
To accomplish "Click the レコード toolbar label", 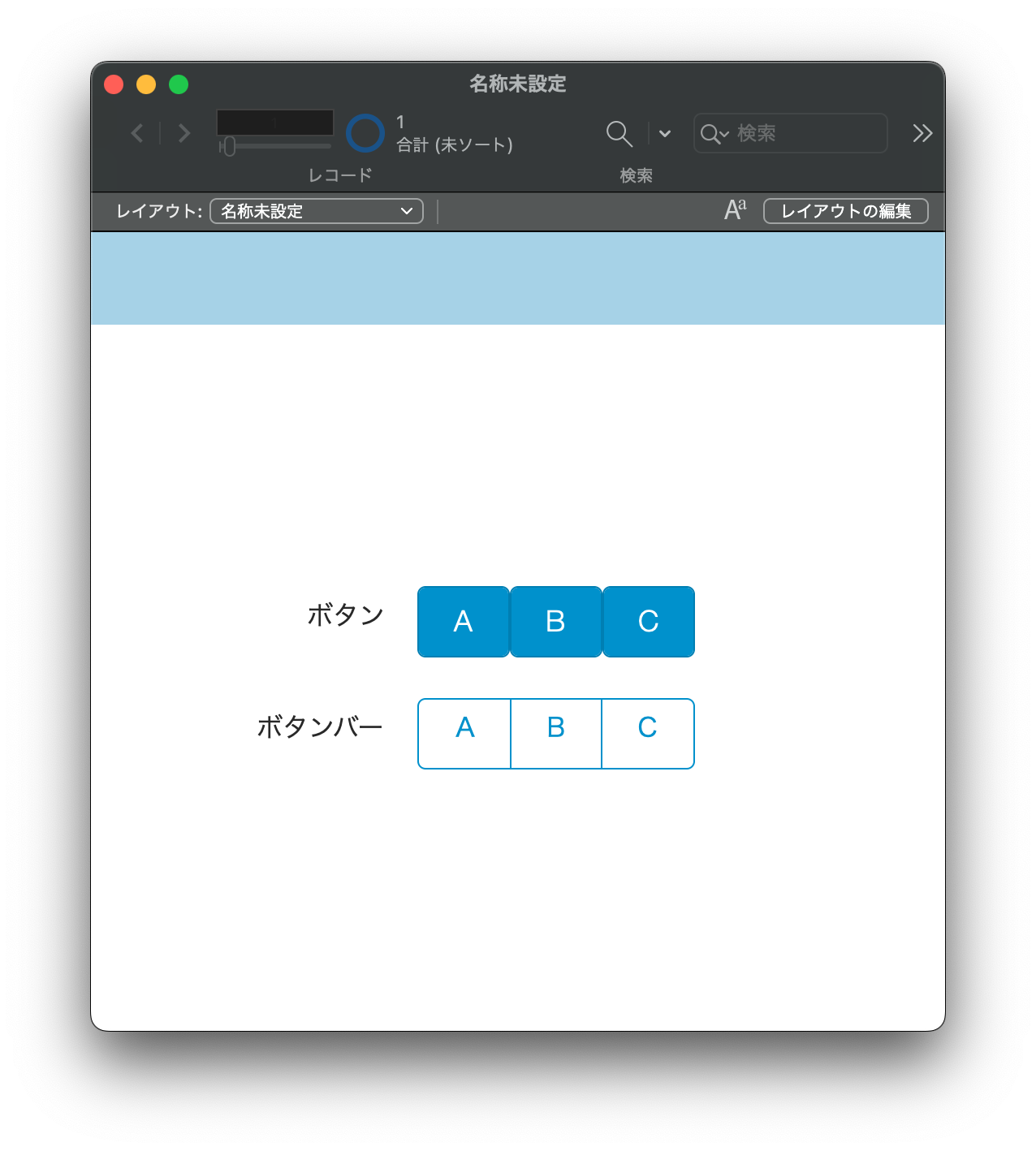I will click(340, 175).
